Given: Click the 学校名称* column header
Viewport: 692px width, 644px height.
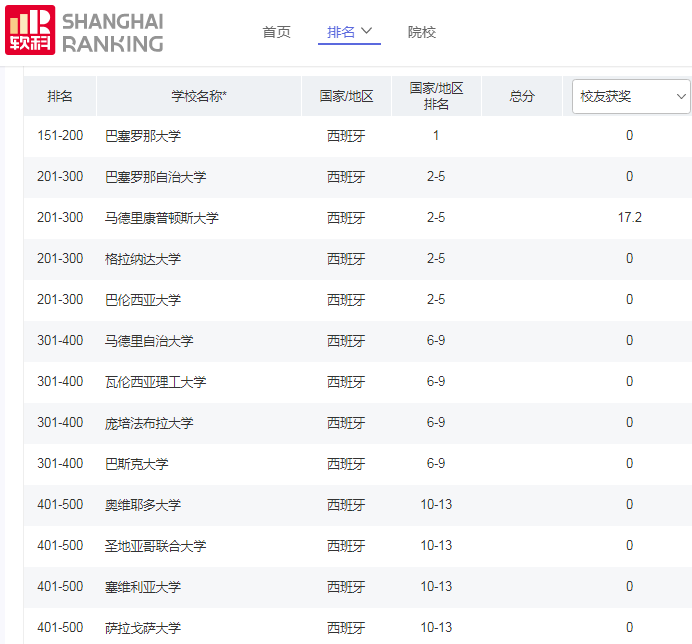Looking at the screenshot, I should coord(199,96).
